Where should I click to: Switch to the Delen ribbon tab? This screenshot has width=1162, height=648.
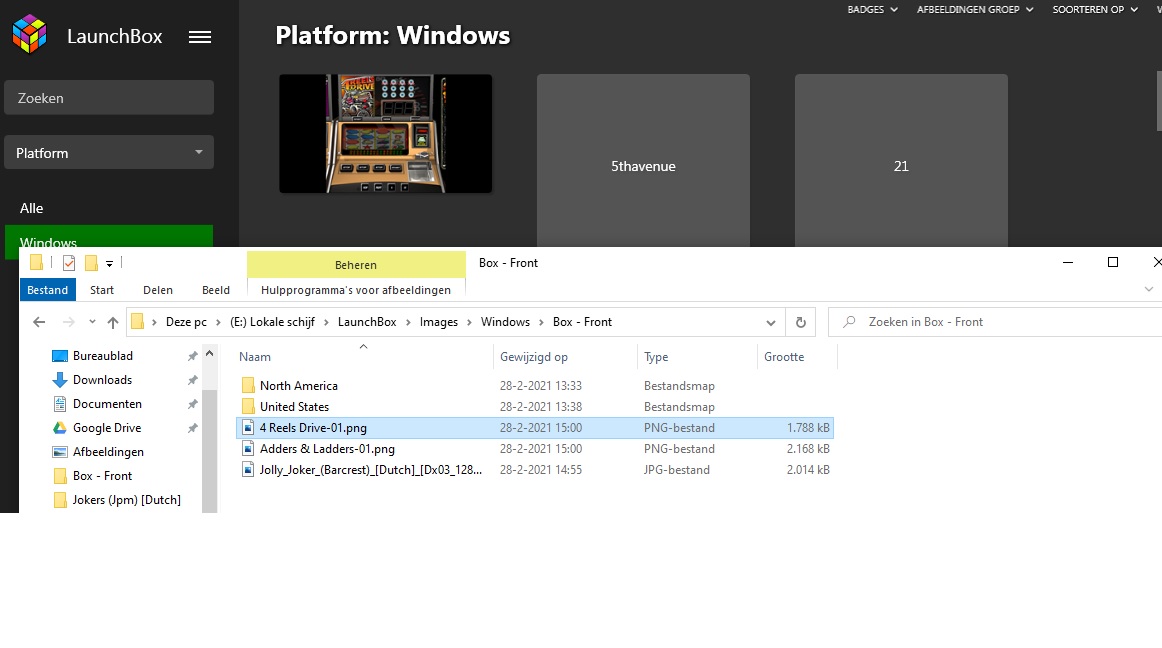click(158, 290)
